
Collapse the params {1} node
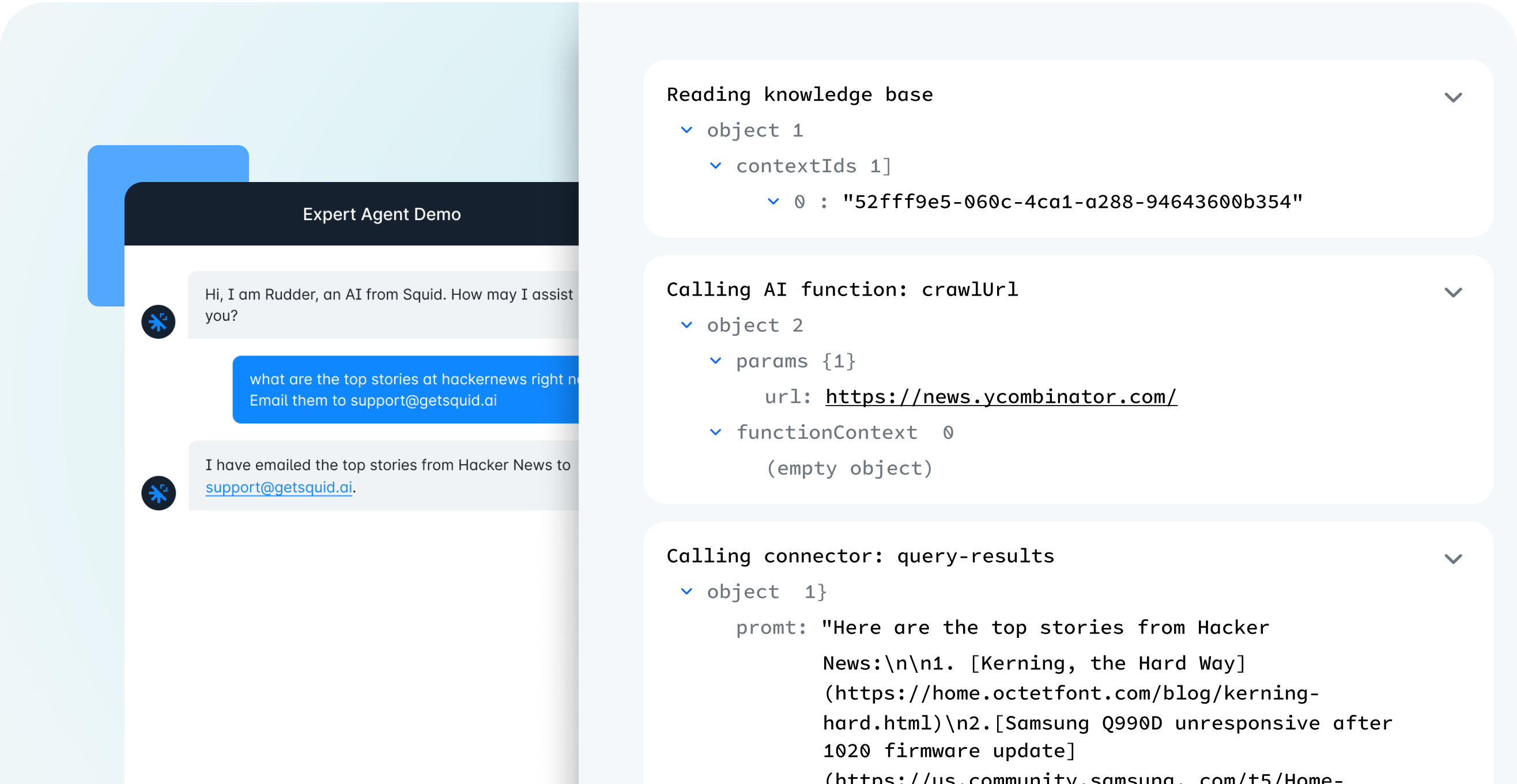[x=715, y=360]
